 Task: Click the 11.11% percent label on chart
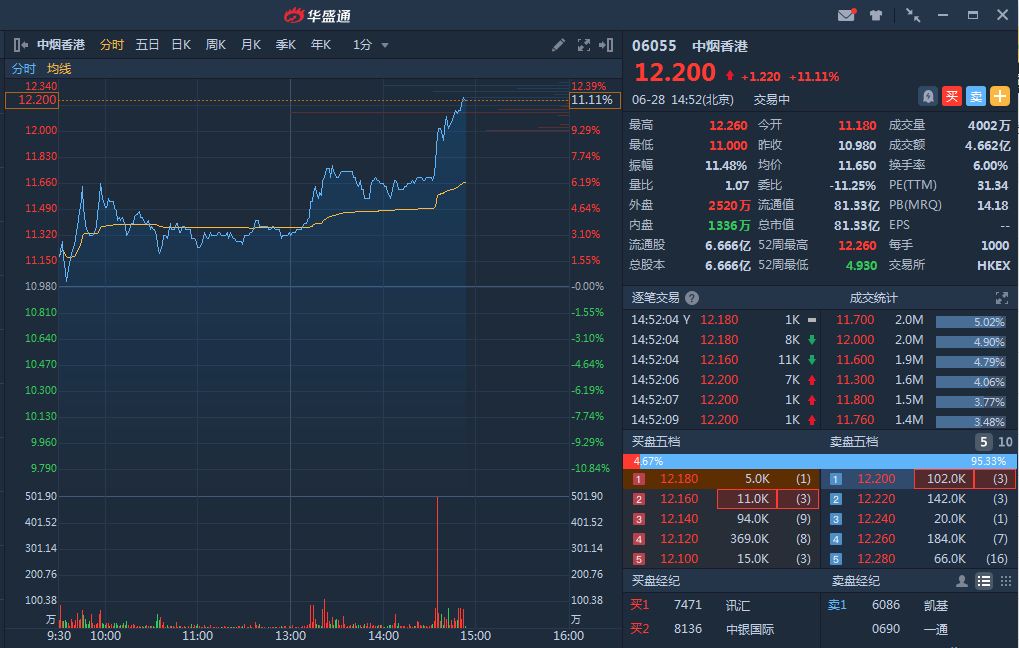[595, 100]
